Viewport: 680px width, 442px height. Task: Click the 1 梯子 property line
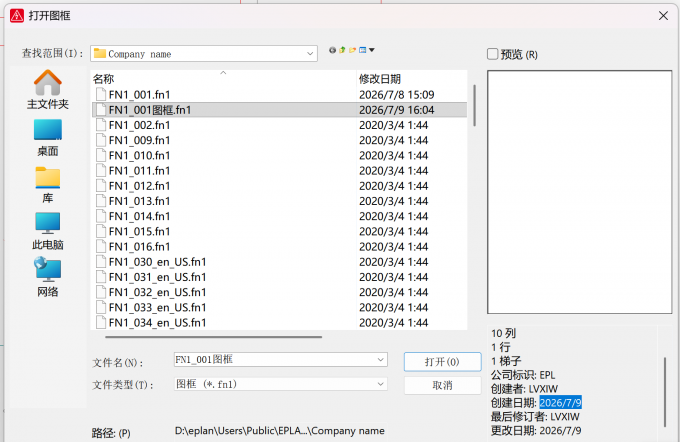click(506, 361)
